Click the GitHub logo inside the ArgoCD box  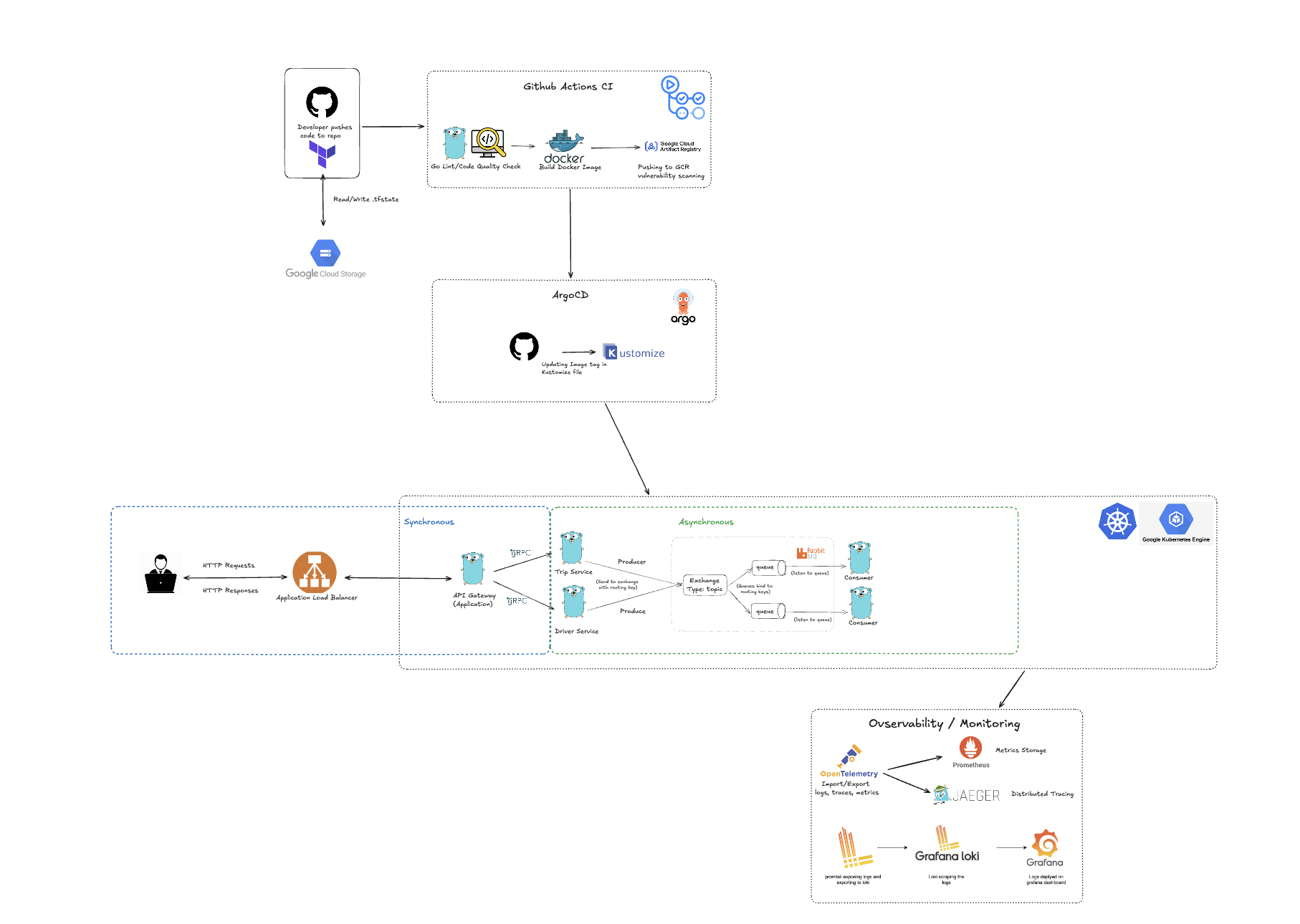524,347
